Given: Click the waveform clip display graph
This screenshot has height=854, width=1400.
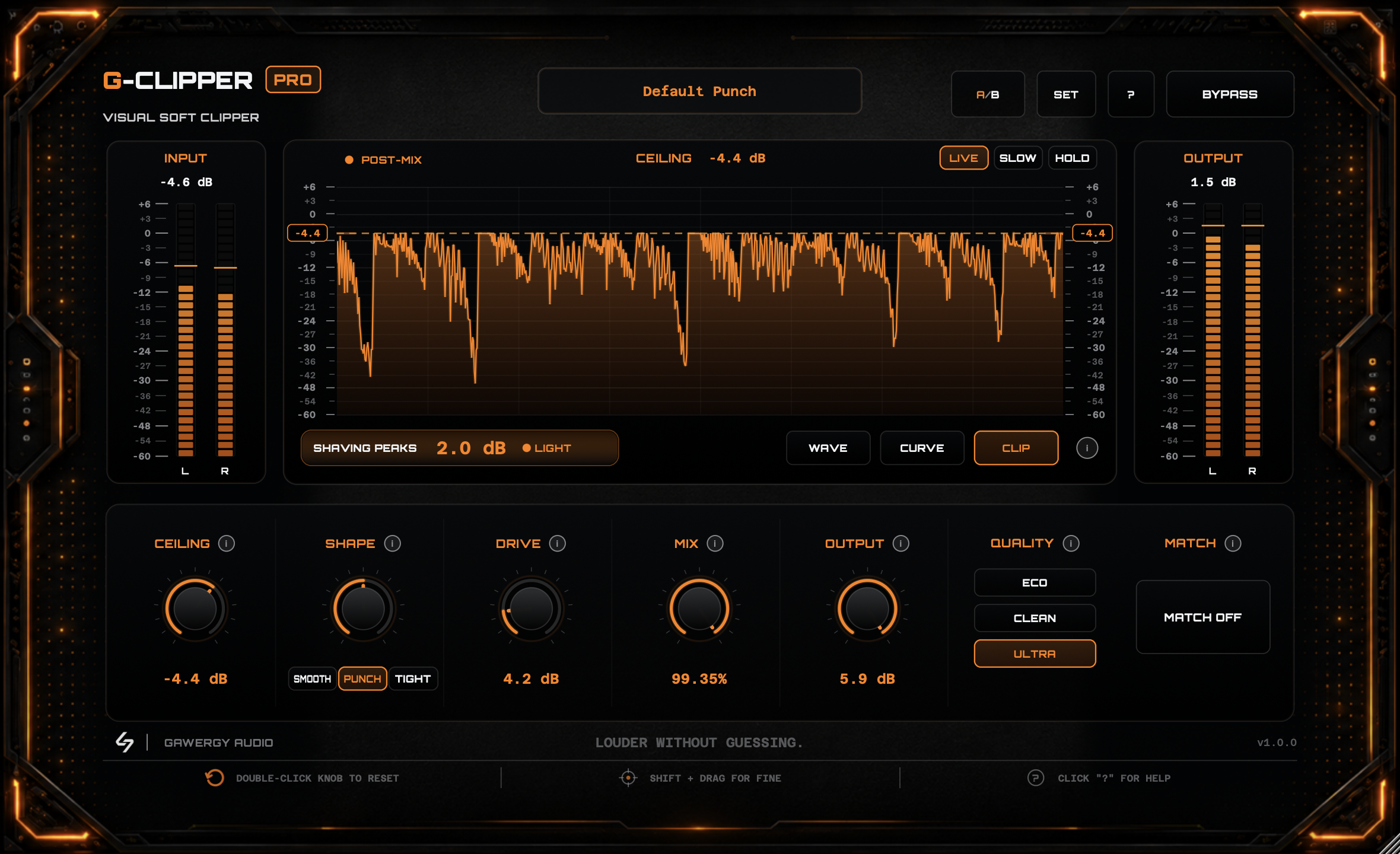Looking at the screenshot, I should 700,301.
